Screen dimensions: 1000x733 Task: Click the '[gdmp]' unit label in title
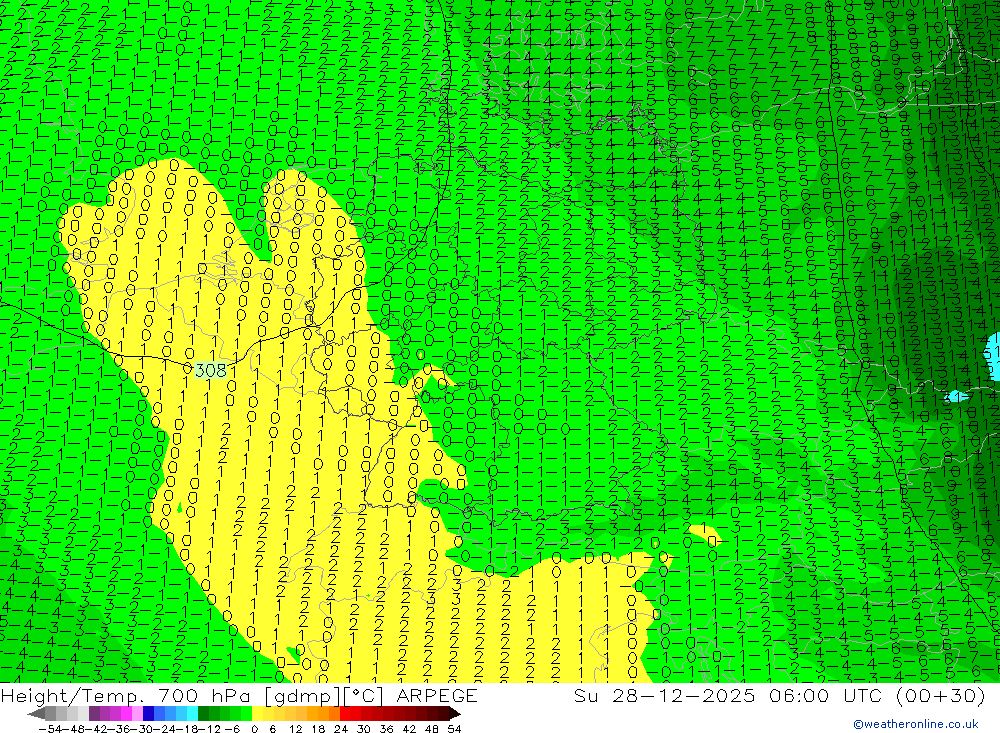click(302, 695)
